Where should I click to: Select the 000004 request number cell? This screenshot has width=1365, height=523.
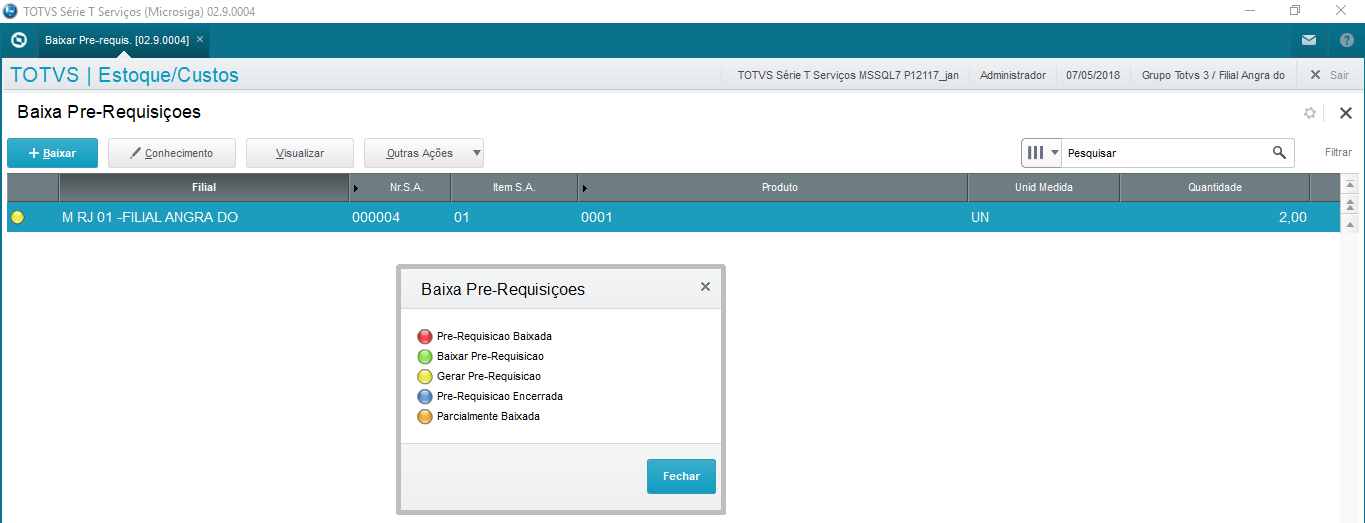tap(400, 217)
